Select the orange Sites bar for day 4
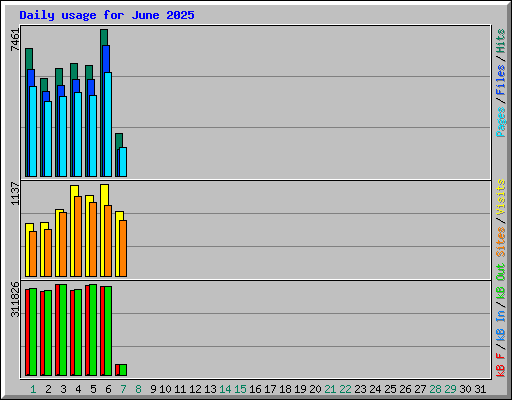Viewport: 512px width, 400px height. pos(78,236)
